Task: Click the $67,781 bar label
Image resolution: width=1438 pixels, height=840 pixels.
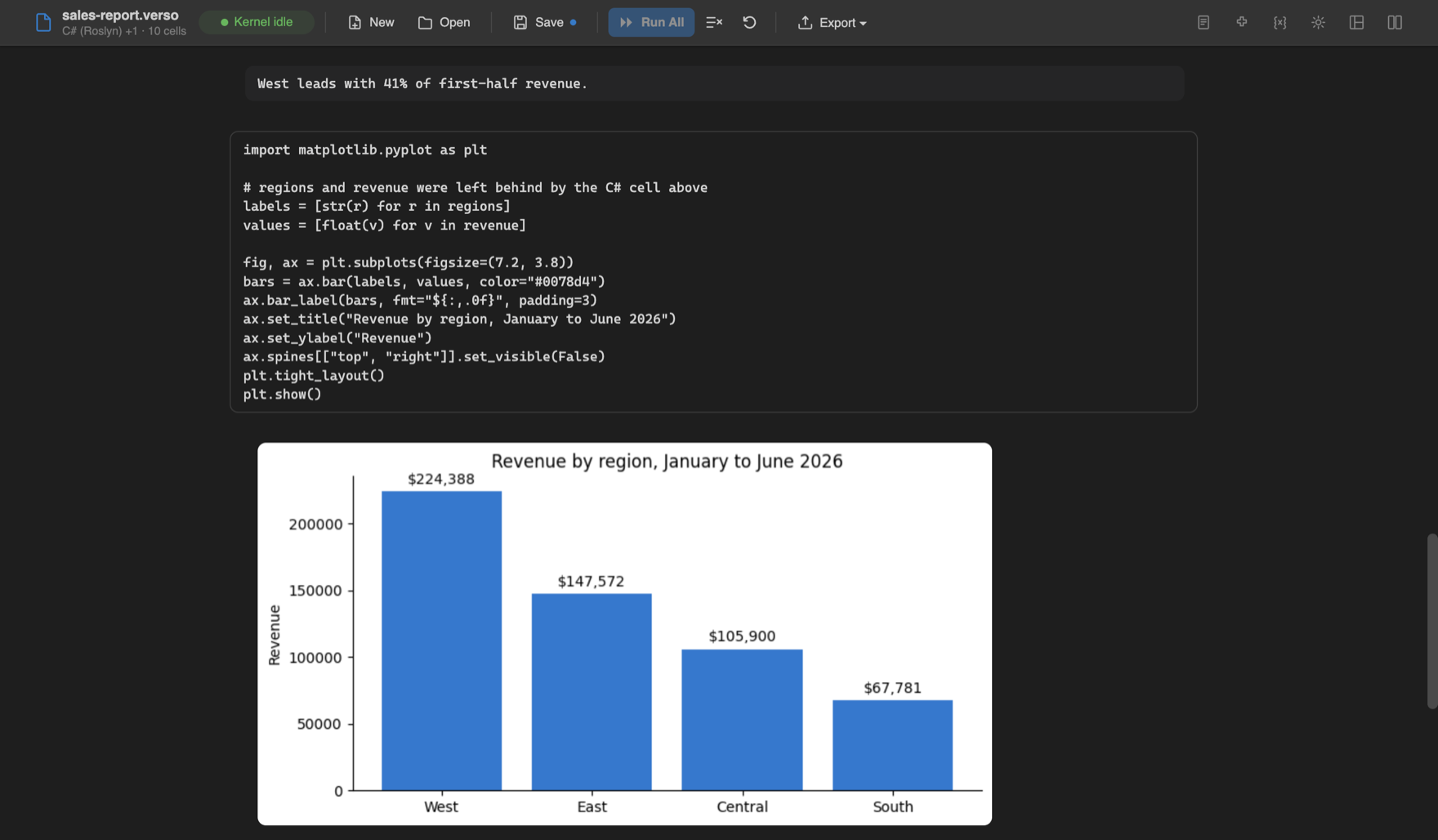Action: click(892, 687)
